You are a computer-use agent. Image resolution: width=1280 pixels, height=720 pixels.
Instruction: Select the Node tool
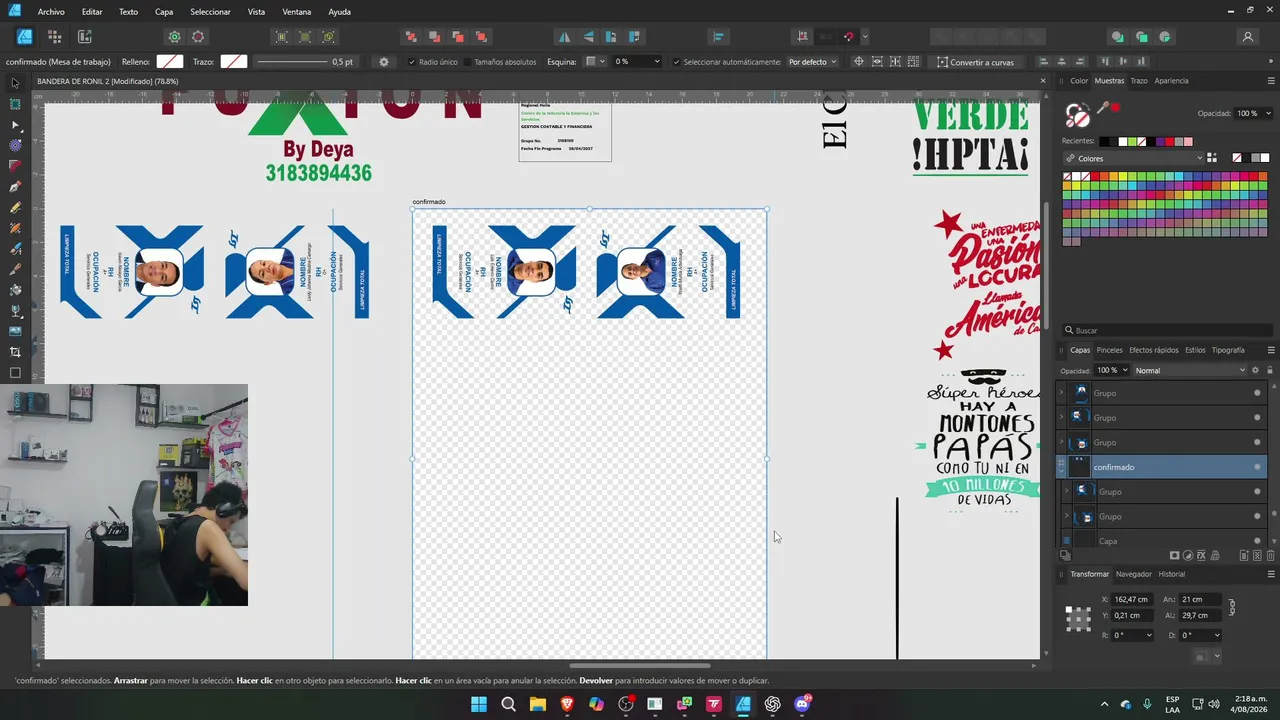click(15, 125)
